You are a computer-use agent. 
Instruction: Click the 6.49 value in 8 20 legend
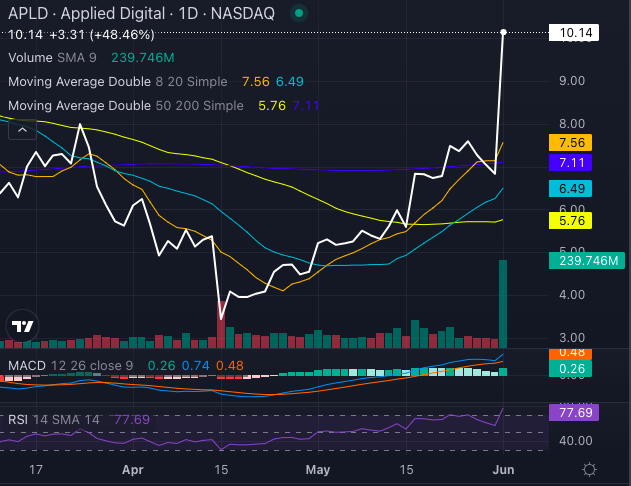tap(290, 82)
